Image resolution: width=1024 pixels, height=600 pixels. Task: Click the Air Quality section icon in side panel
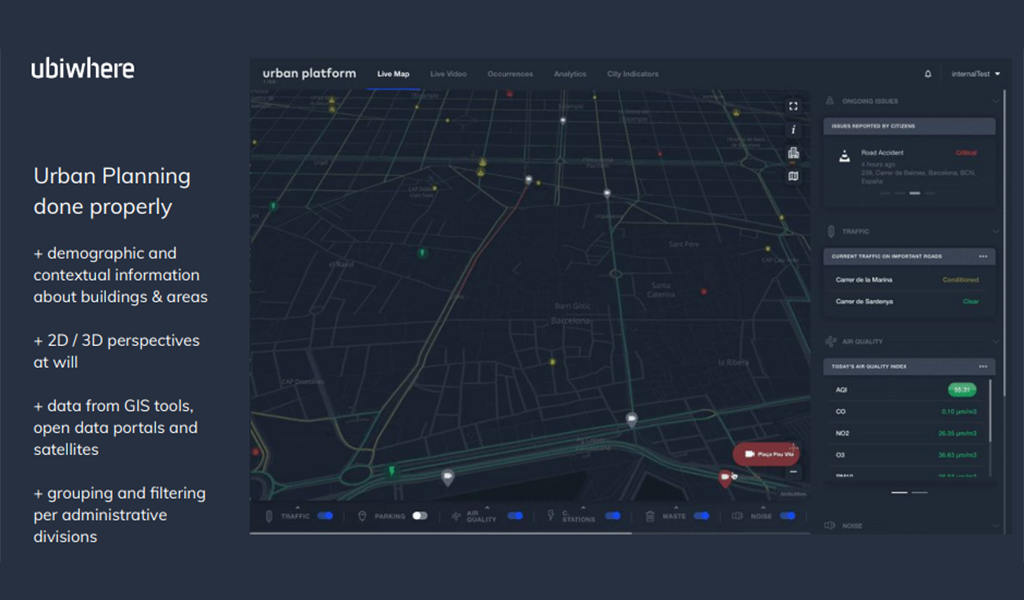point(831,341)
